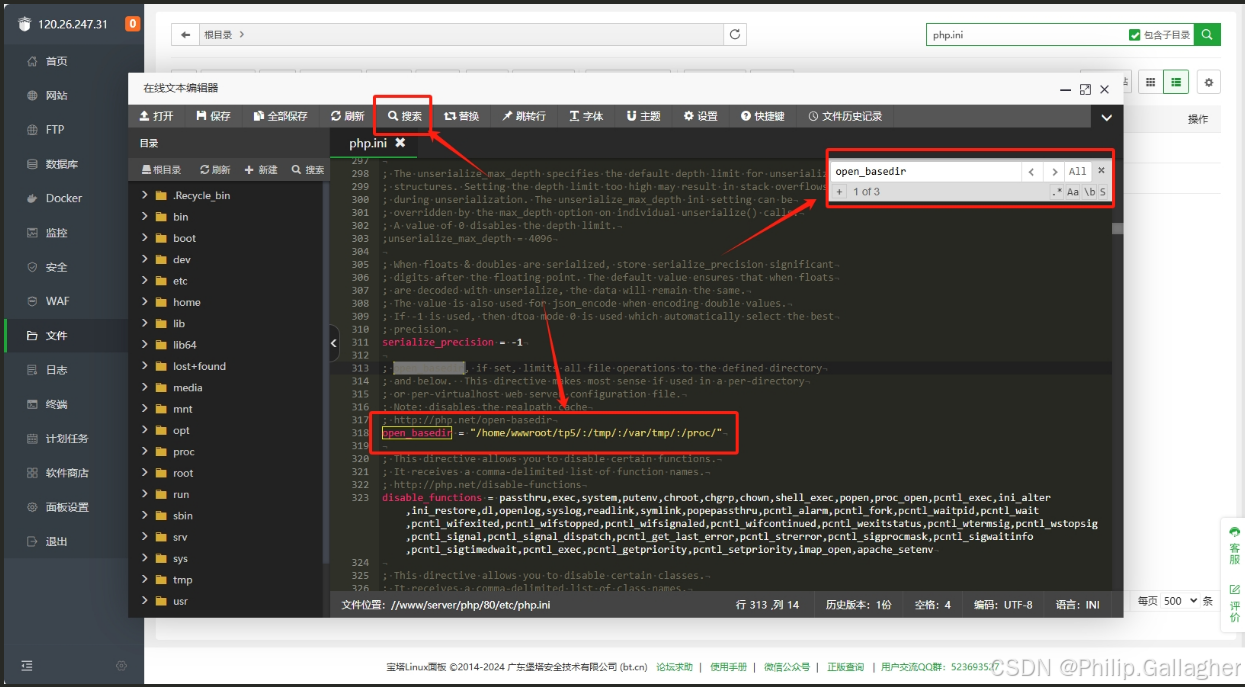The height and width of the screenshot is (687, 1245).
Task: Select the 跳转行 jump-to-line icon
Action: coord(521,116)
